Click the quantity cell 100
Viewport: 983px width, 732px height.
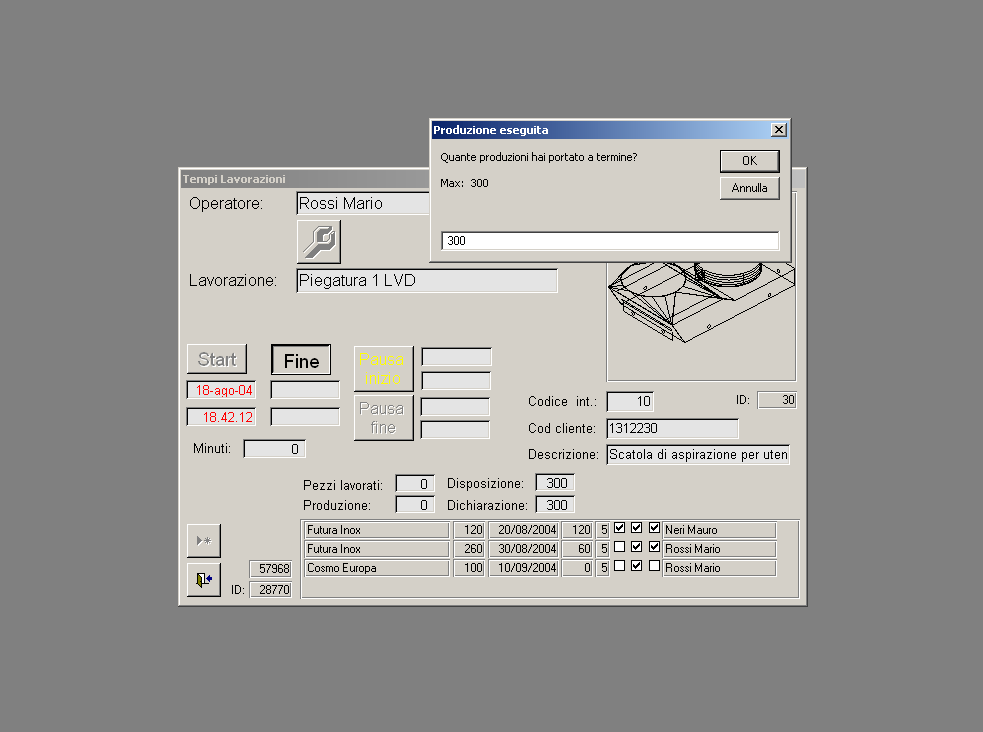click(x=469, y=568)
